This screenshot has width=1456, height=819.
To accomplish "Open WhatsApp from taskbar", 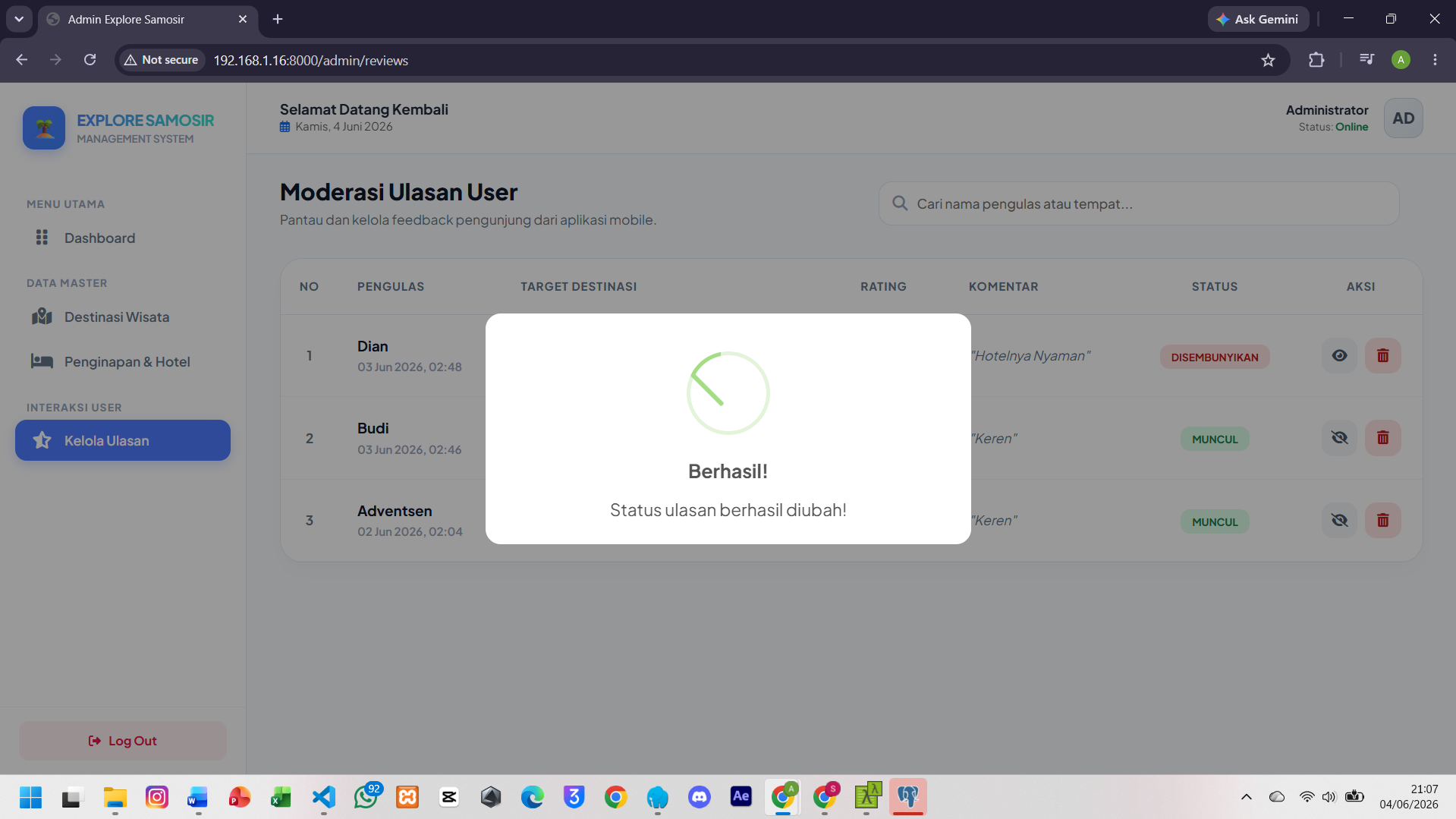I will point(366,797).
